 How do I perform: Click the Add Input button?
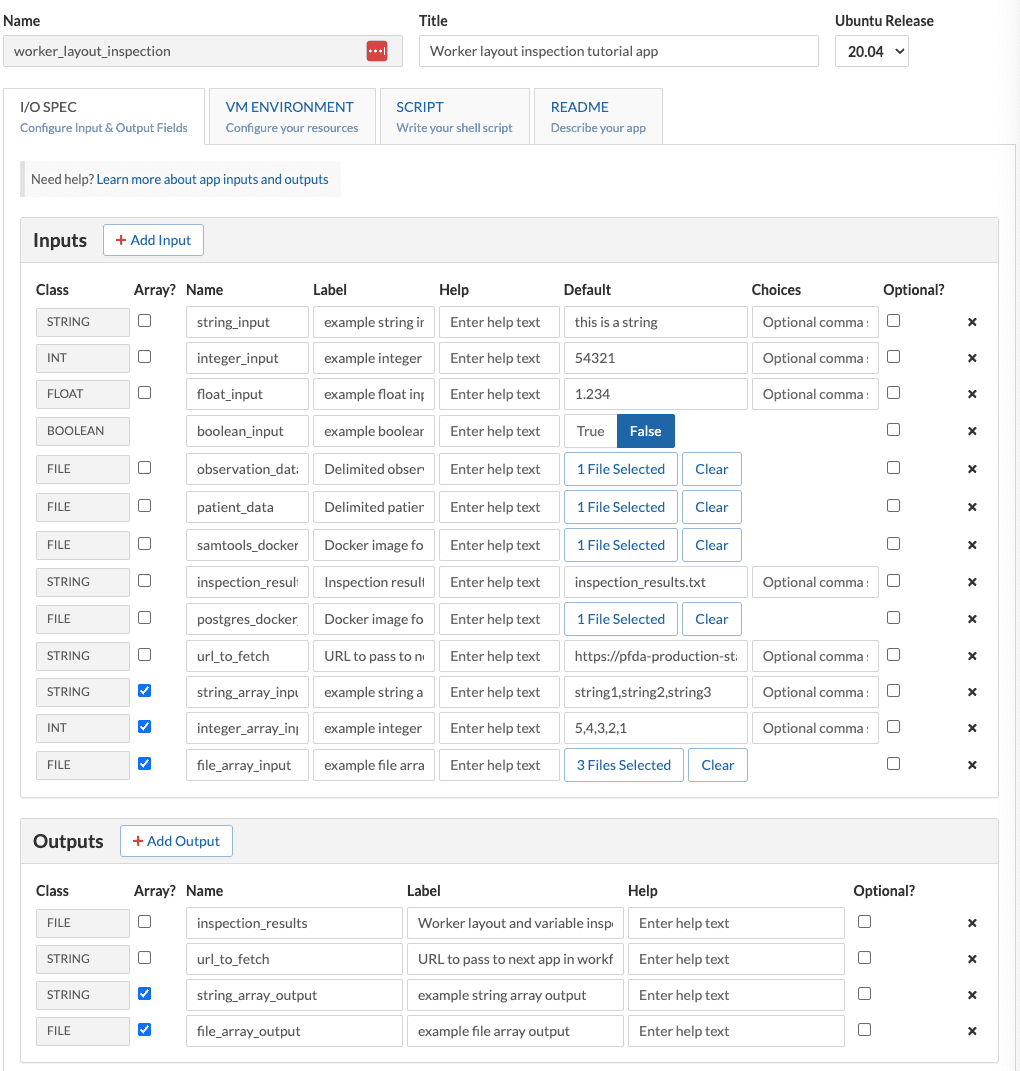pyautogui.click(x=153, y=240)
